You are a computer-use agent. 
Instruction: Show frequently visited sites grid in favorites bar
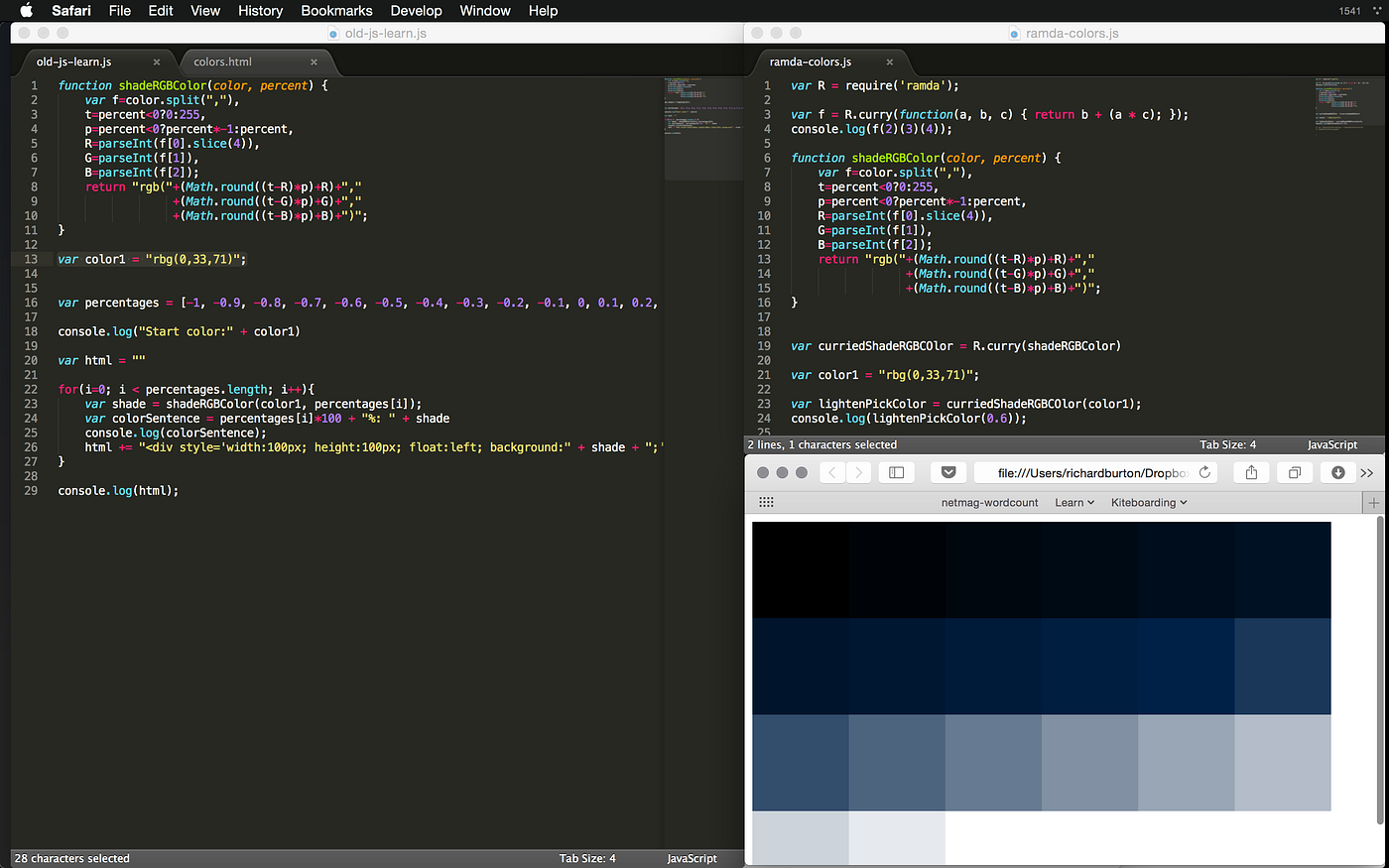766,502
